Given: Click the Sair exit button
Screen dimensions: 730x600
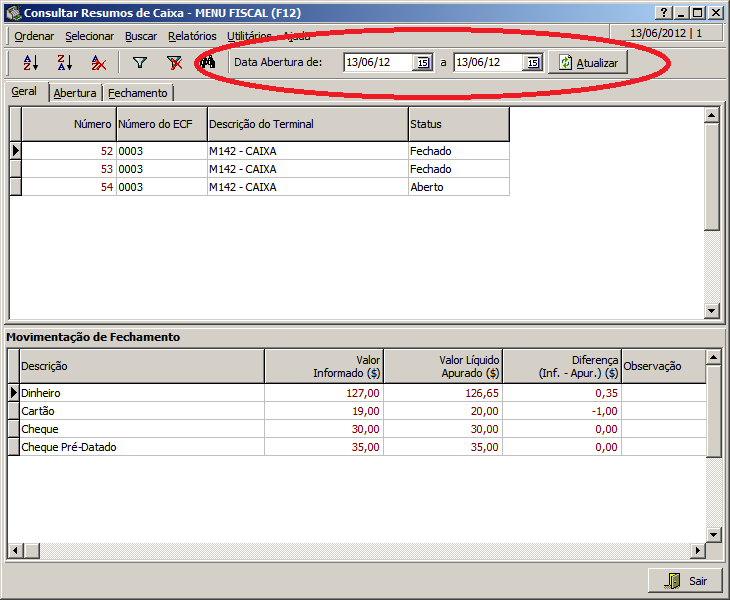Looking at the screenshot, I should (685, 580).
